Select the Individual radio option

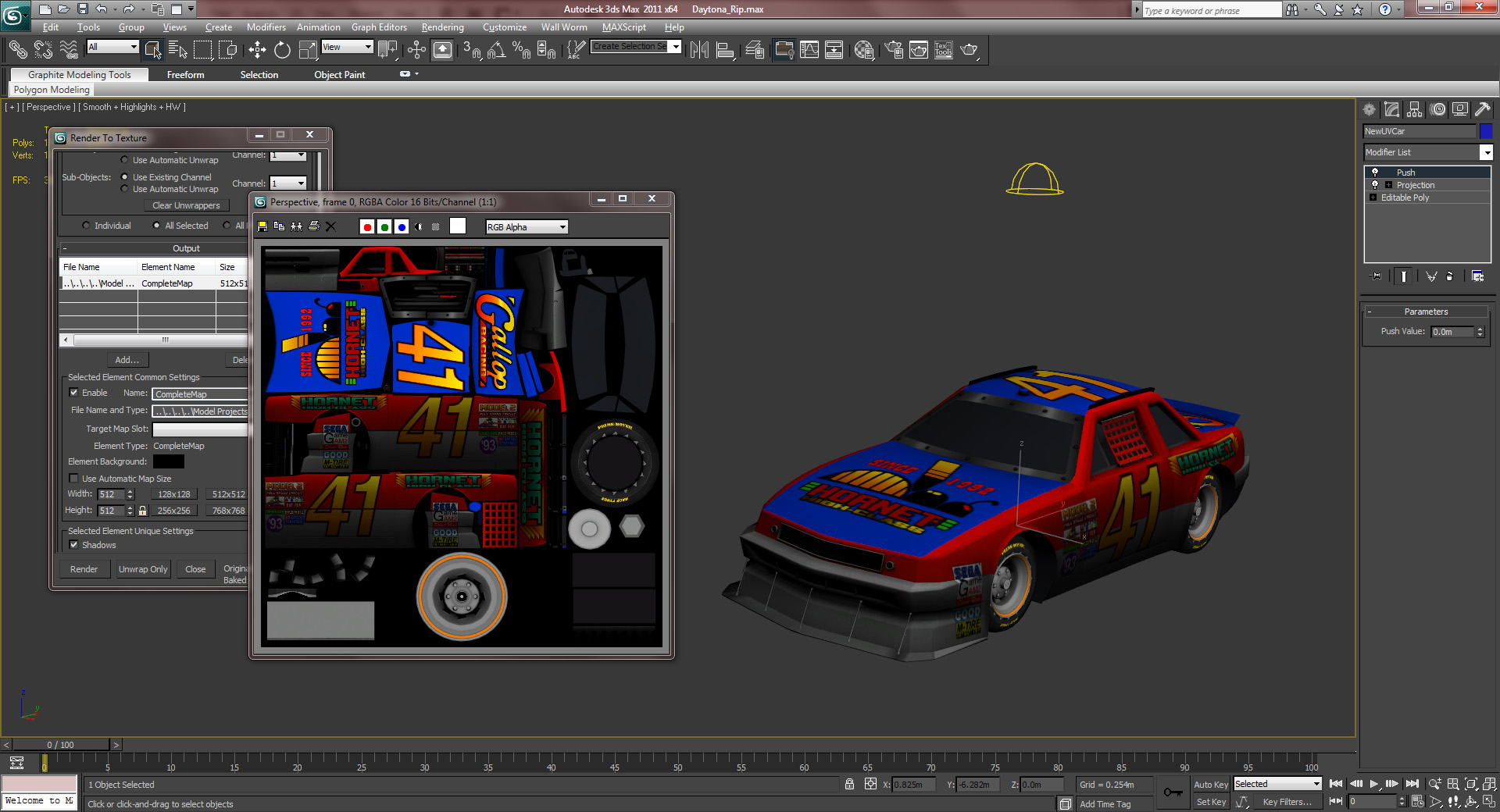pyautogui.click(x=86, y=226)
